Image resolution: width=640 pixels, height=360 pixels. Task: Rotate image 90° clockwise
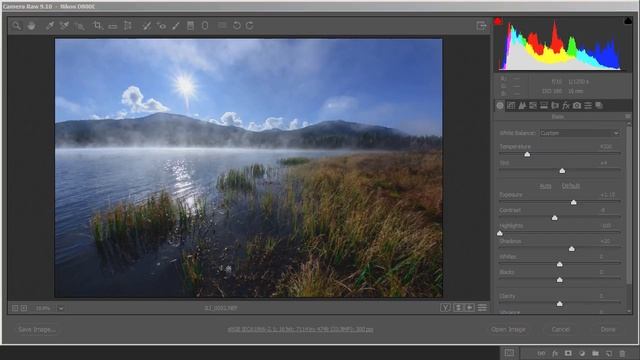coord(249,26)
